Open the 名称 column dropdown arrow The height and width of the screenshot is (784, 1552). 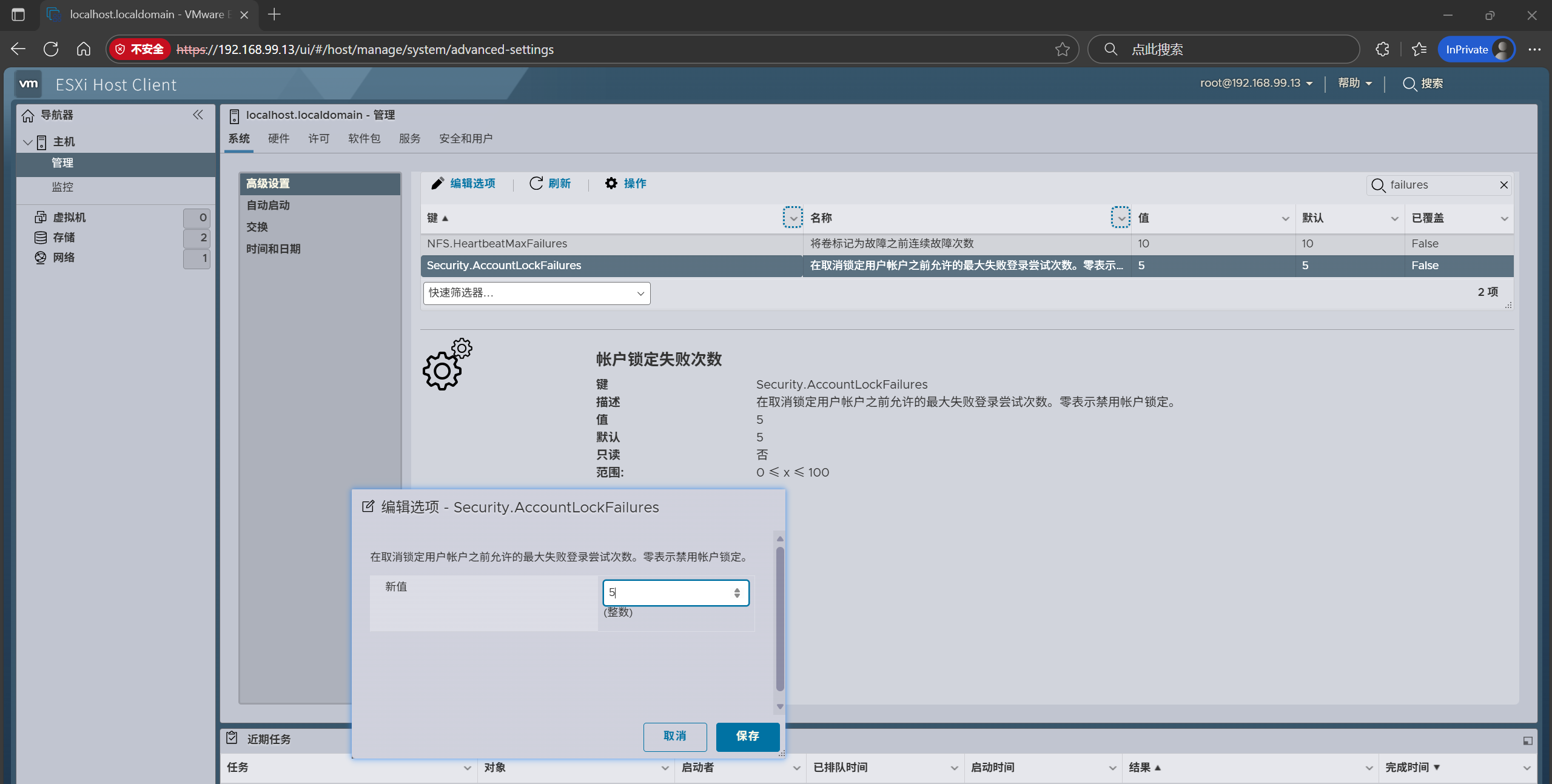click(x=1121, y=217)
